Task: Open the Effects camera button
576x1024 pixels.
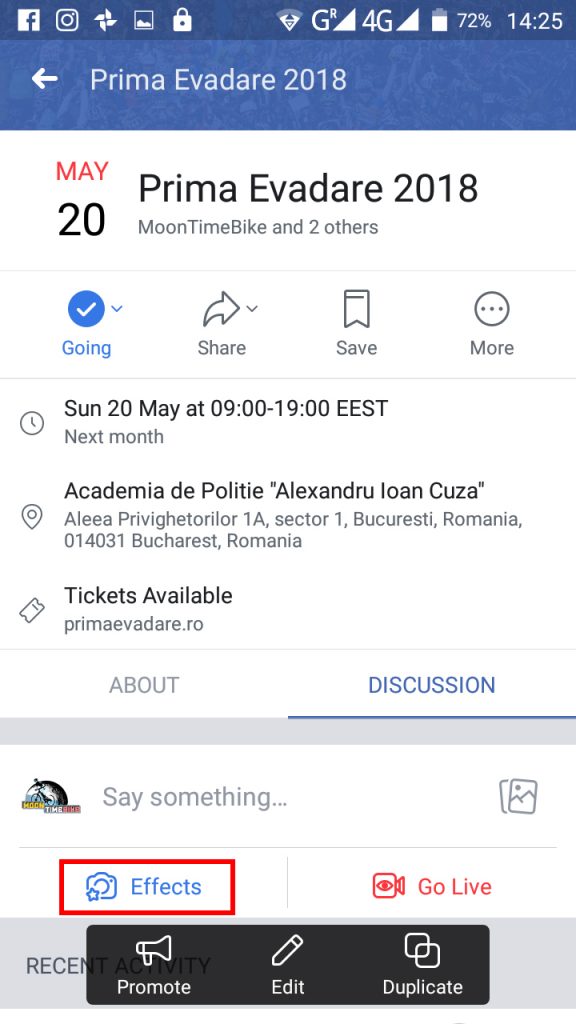Action: [x=147, y=887]
